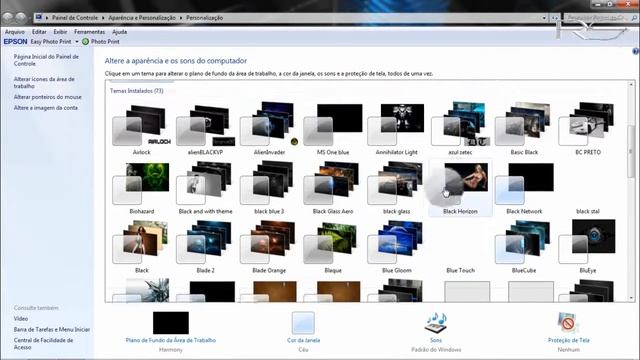Open the help question mark icon
The height and width of the screenshot is (360, 640).
(636, 51)
